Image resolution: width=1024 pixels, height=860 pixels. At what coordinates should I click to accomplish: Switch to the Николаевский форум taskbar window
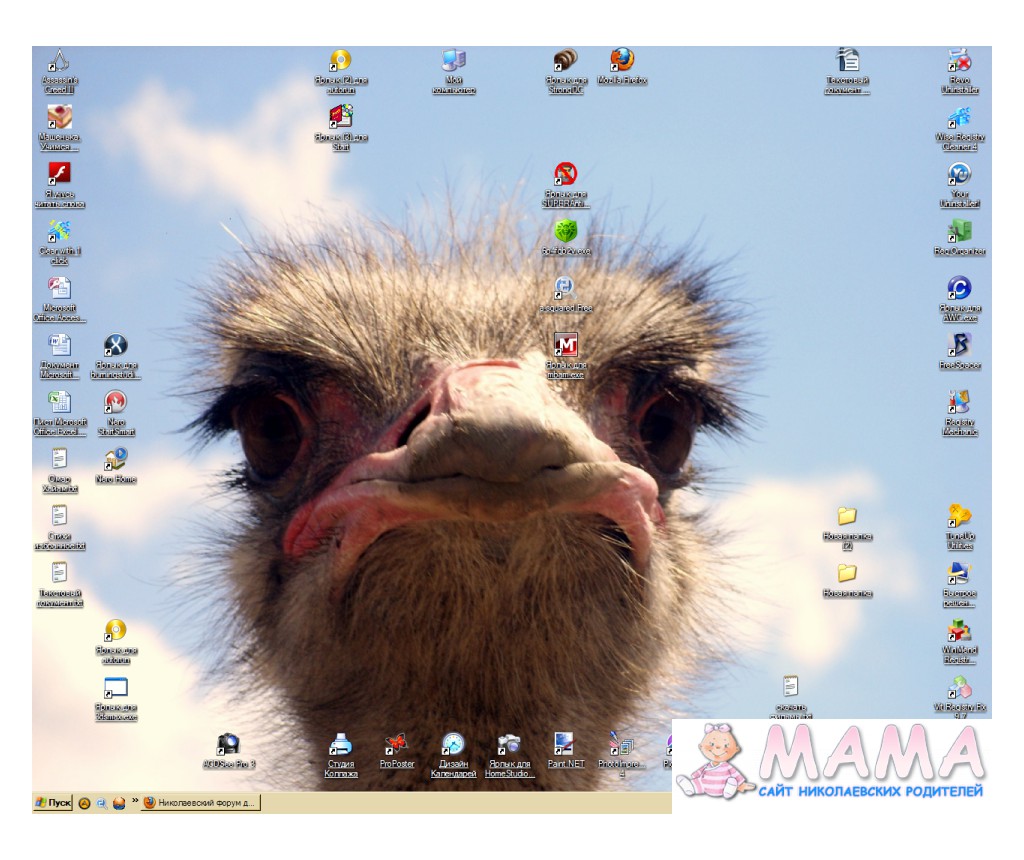click(201, 802)
